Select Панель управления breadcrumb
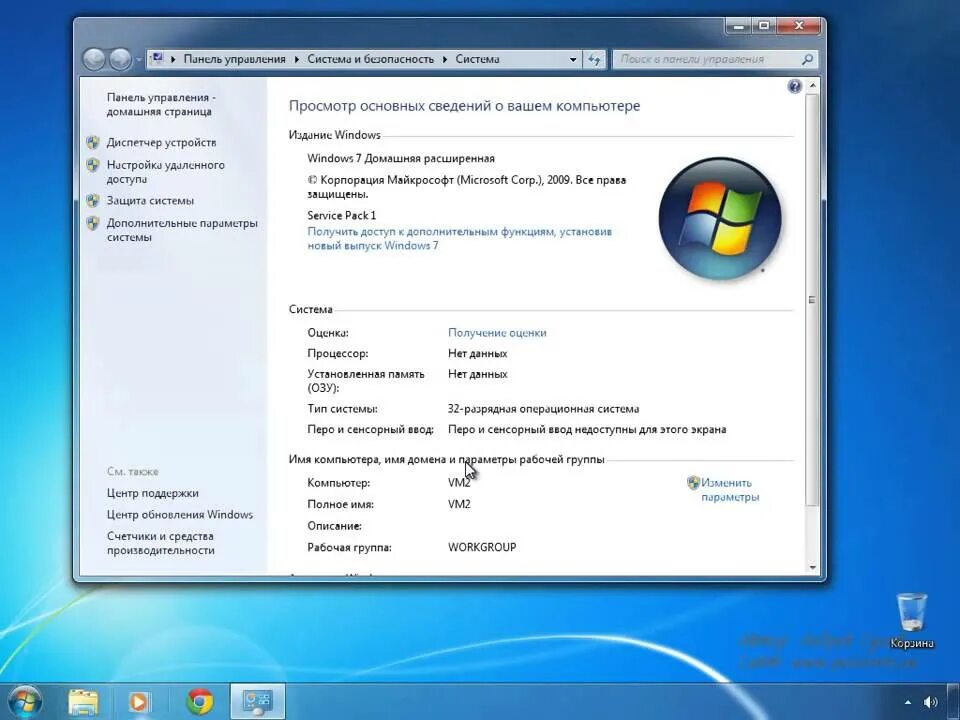The height and width of the screenshot is (720, 960). (x=234, y=59)
